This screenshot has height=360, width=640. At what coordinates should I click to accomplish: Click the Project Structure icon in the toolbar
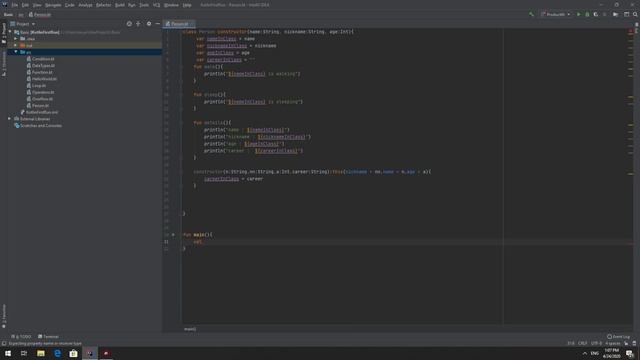(x=616, y=14)
